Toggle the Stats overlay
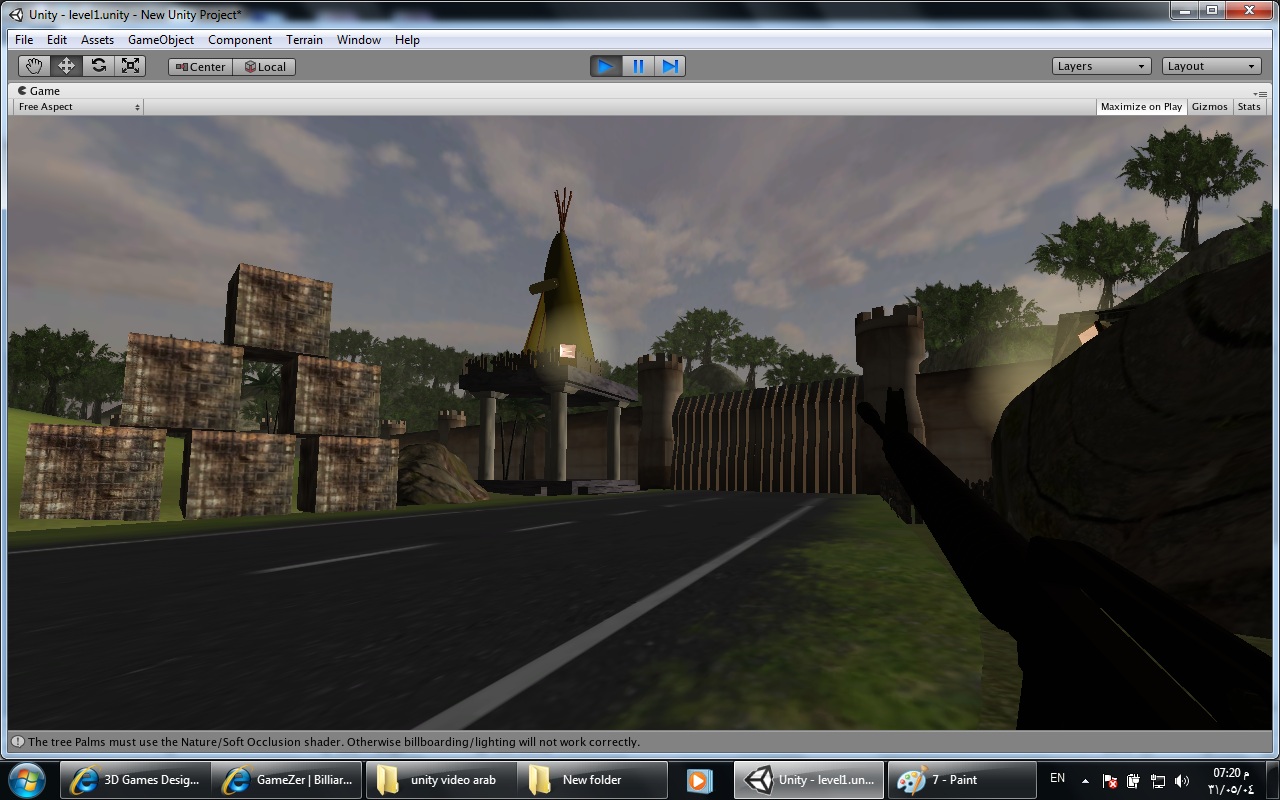The height and width of the screenshot is (800, 1280). (x=1249, y=107)
